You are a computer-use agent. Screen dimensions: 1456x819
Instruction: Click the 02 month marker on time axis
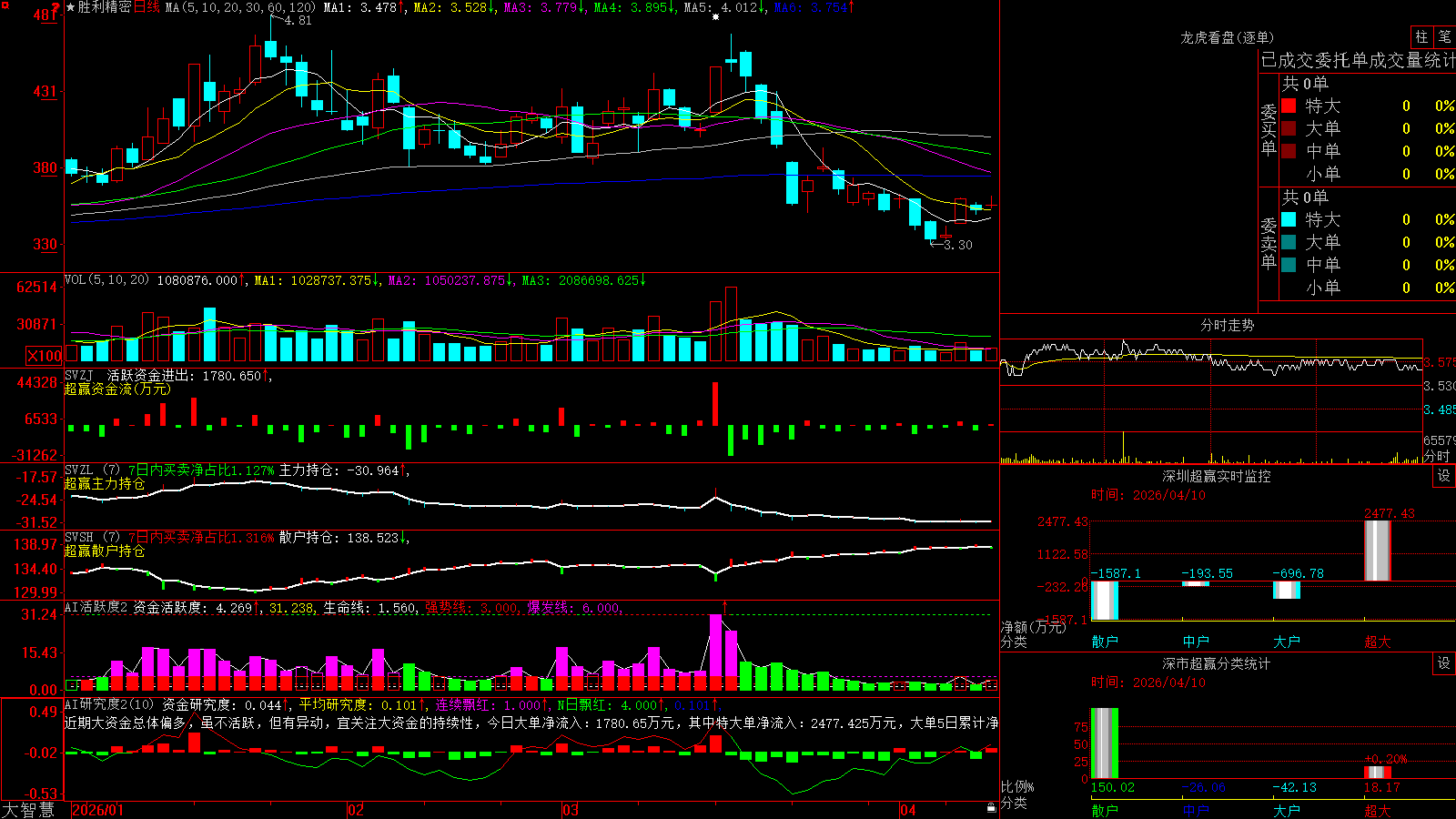tap(356, 810)
